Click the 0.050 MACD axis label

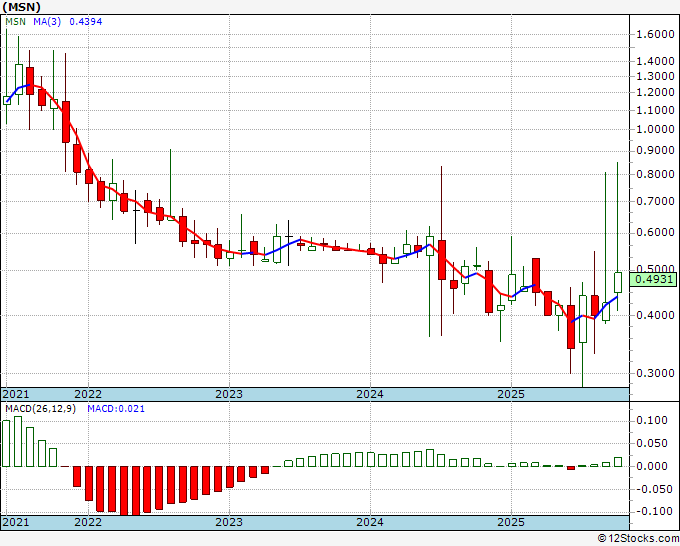(x=652, y=443)
